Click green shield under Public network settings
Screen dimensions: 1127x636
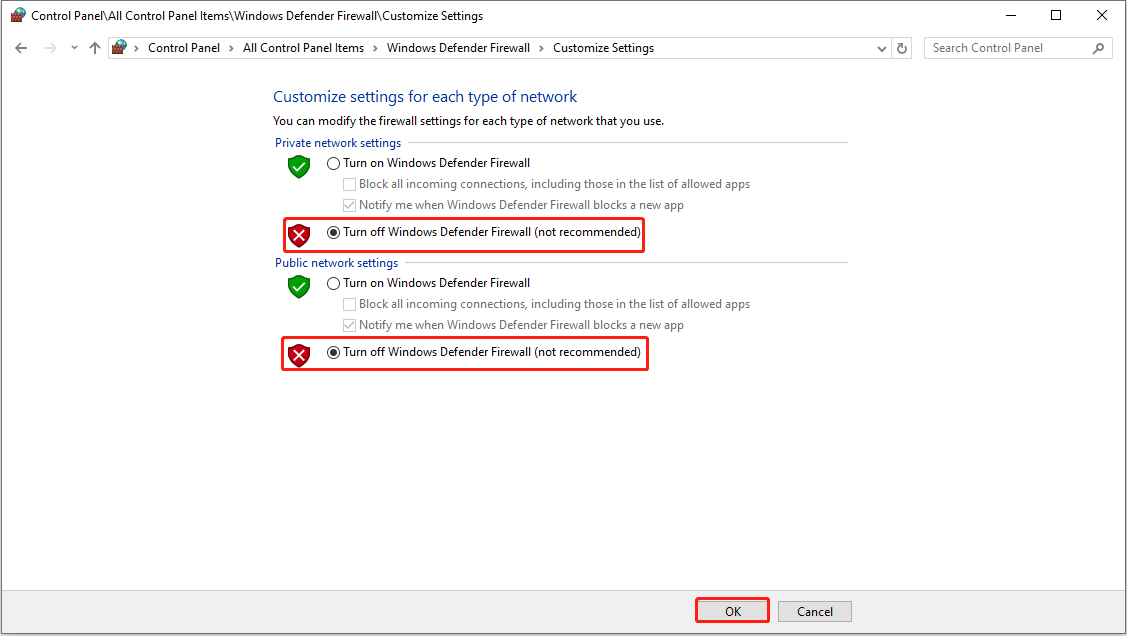(x=299, y=287)
